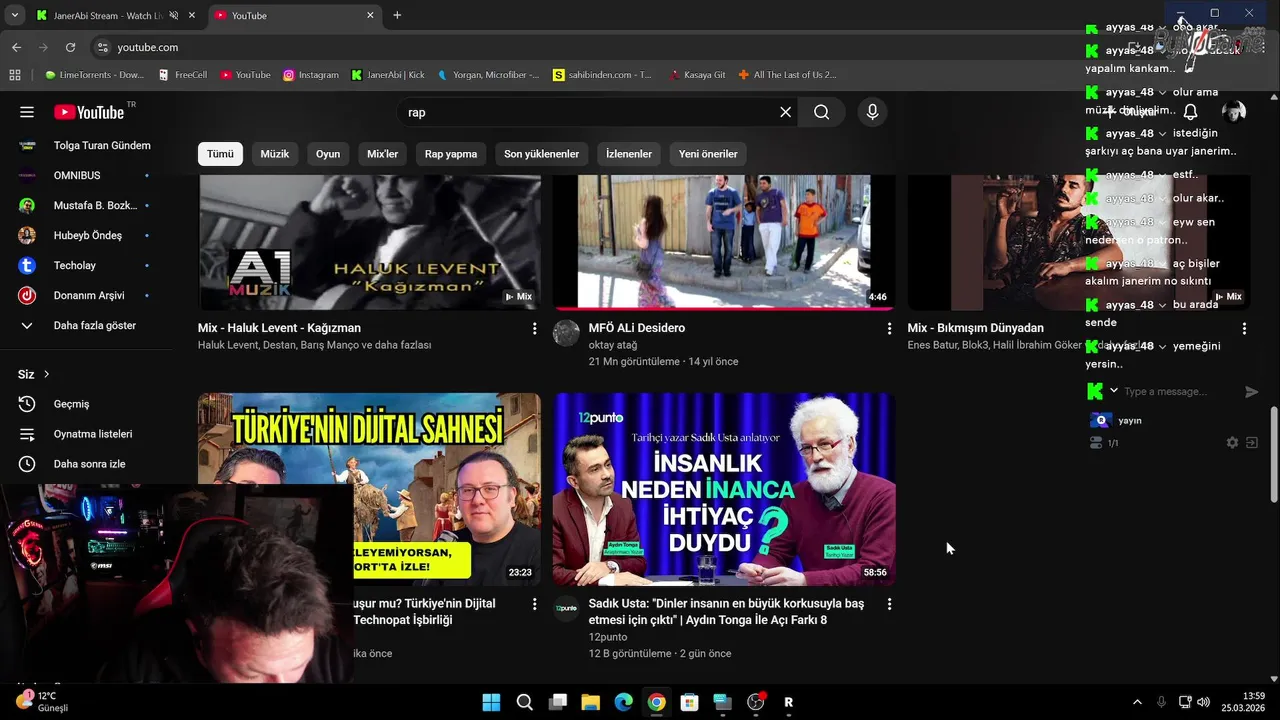Open options for Mix - Haluk Levent Kağızman
1280x720 pixels.
click(x=534, y=328)
